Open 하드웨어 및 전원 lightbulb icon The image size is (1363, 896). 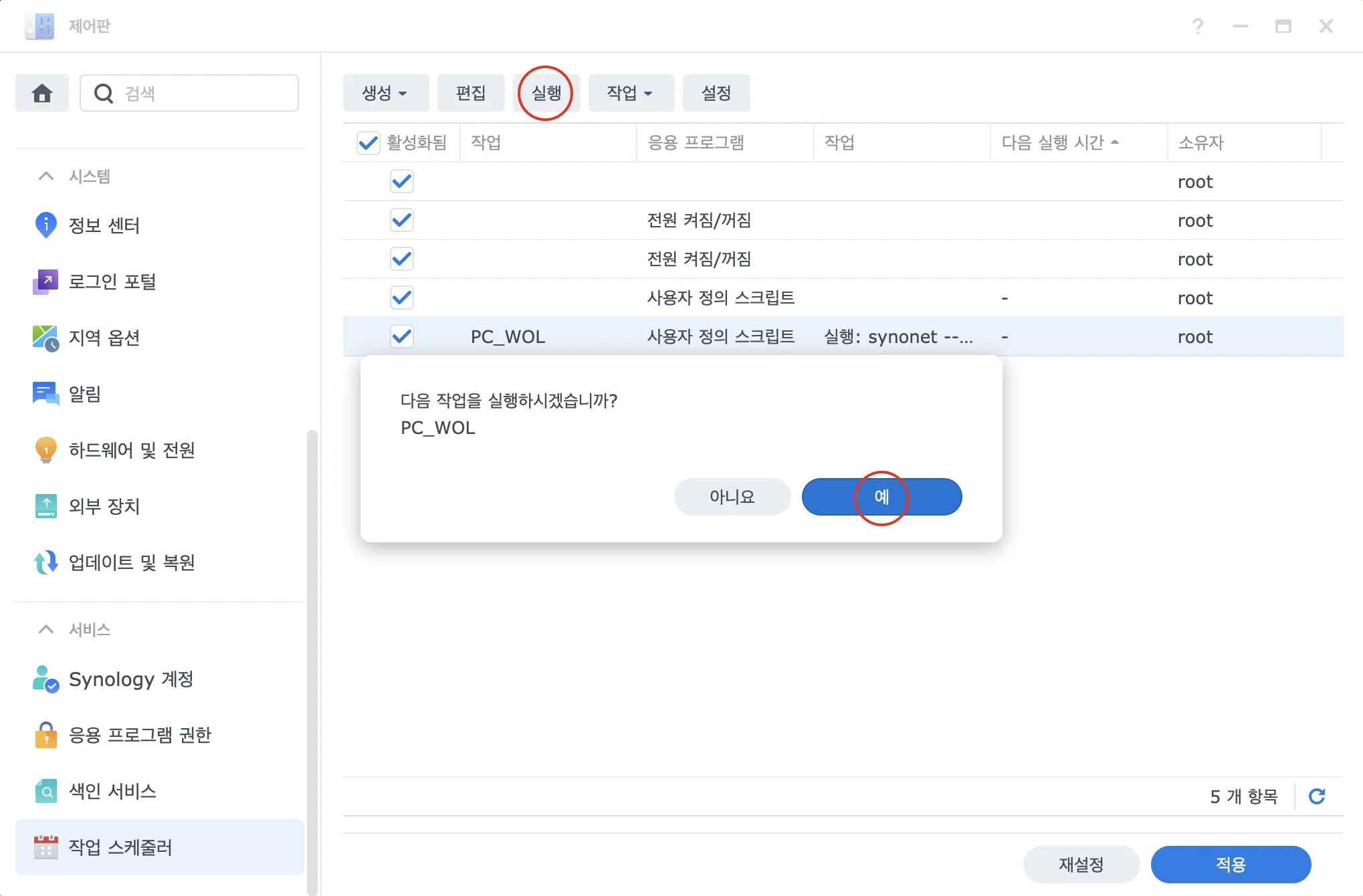coord(45,450)
